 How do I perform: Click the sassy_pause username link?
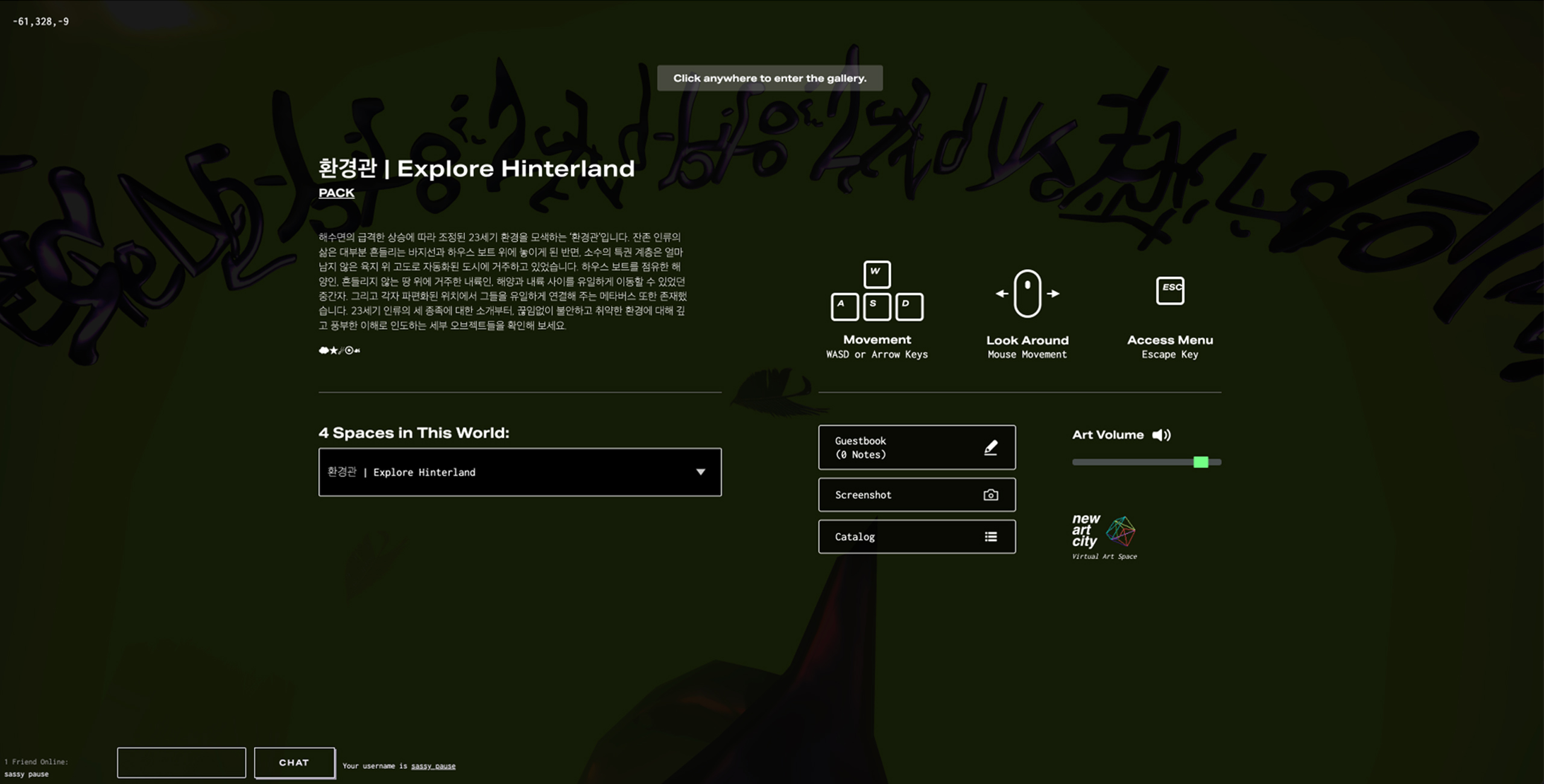(433, 766)
